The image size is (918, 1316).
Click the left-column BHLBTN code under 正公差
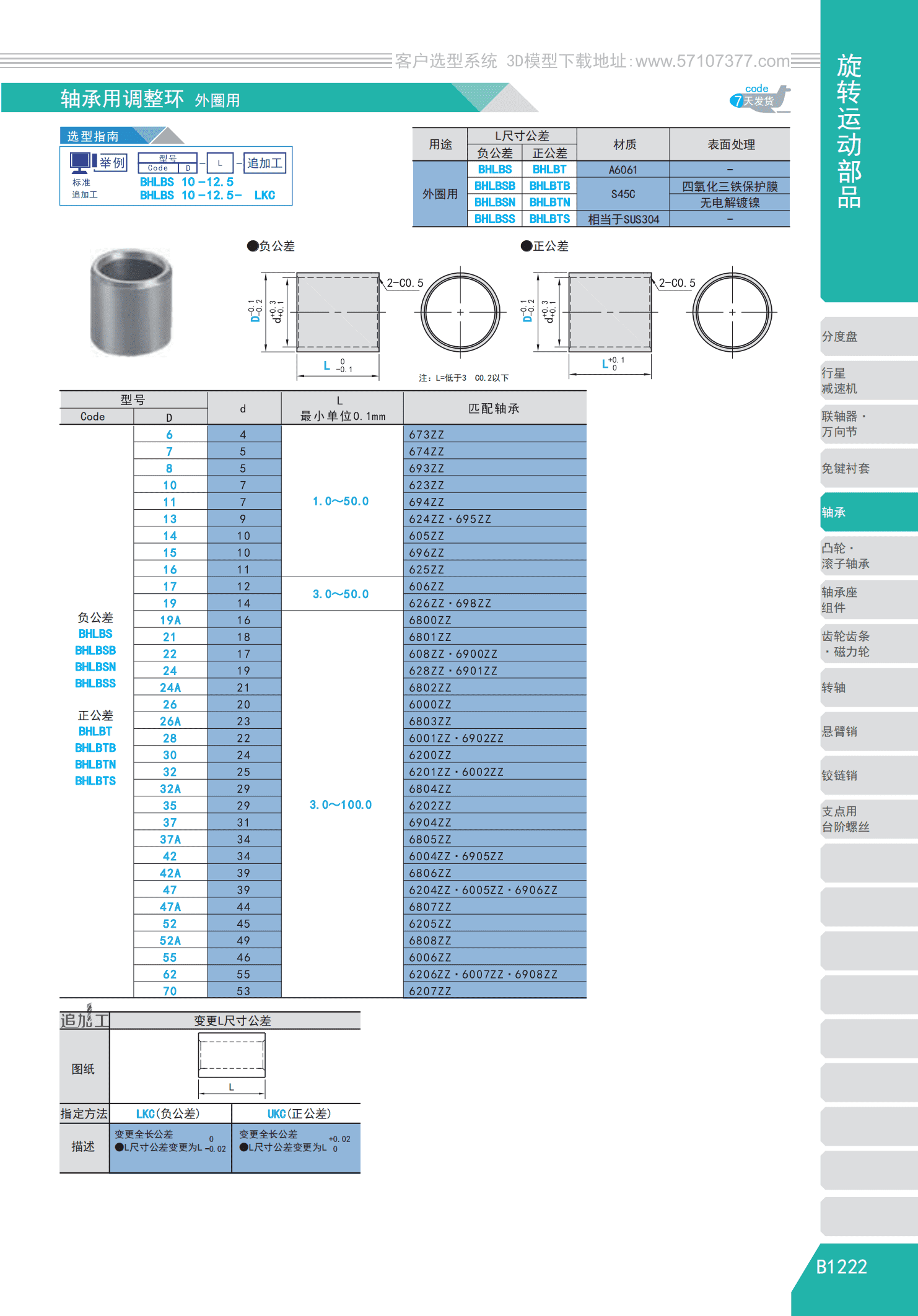95,764
